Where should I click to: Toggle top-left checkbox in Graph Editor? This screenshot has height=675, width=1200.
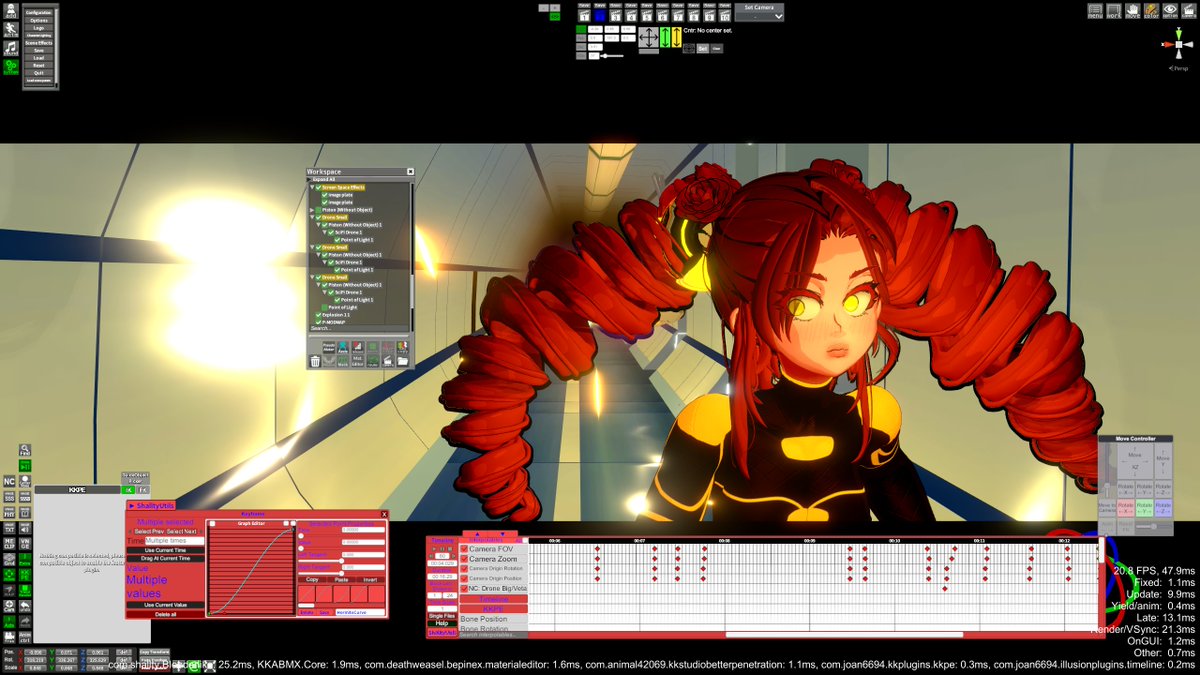point(212,523)
